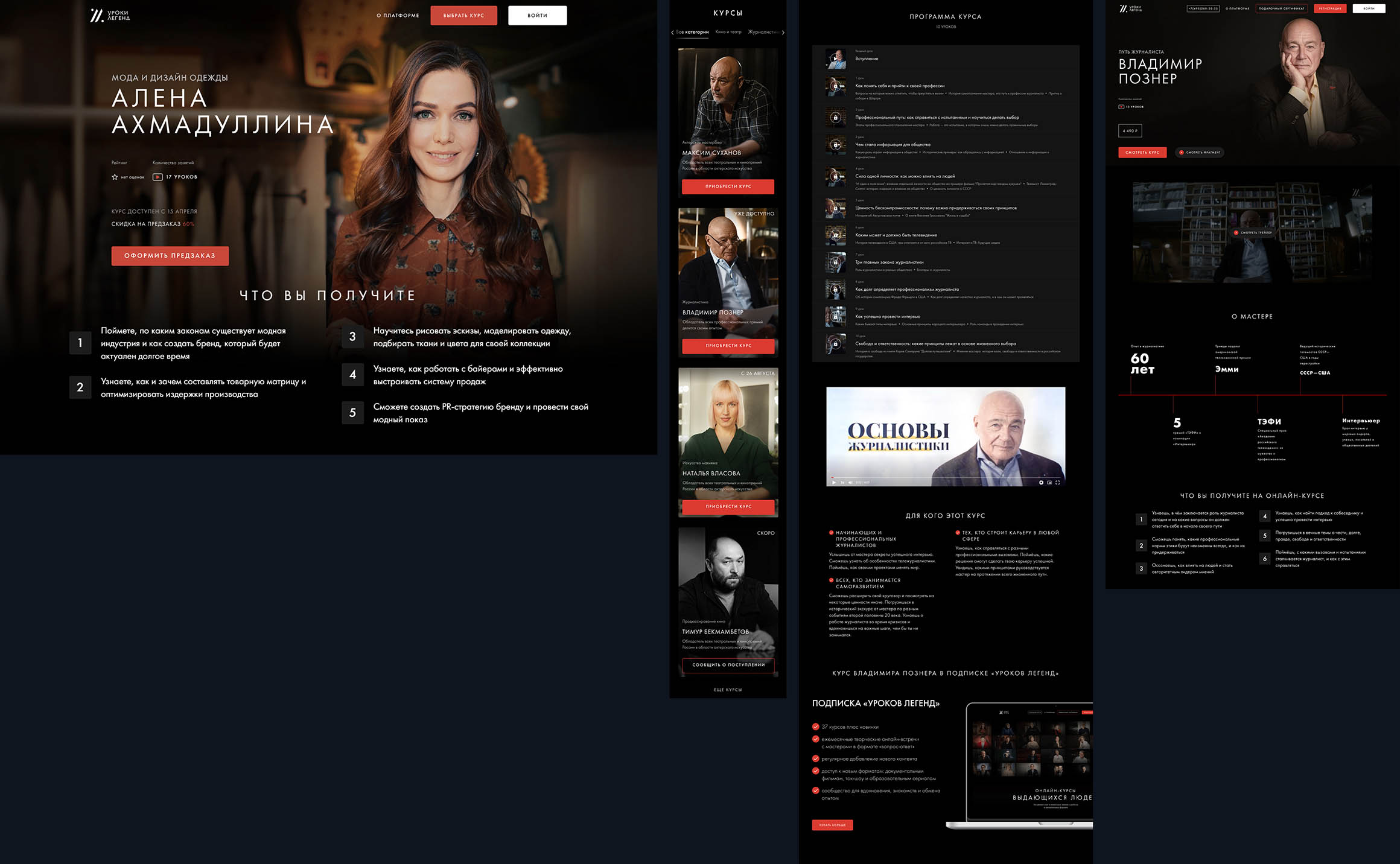
Task: Mute the video using the volume icon
Action: tap(850, 483)
